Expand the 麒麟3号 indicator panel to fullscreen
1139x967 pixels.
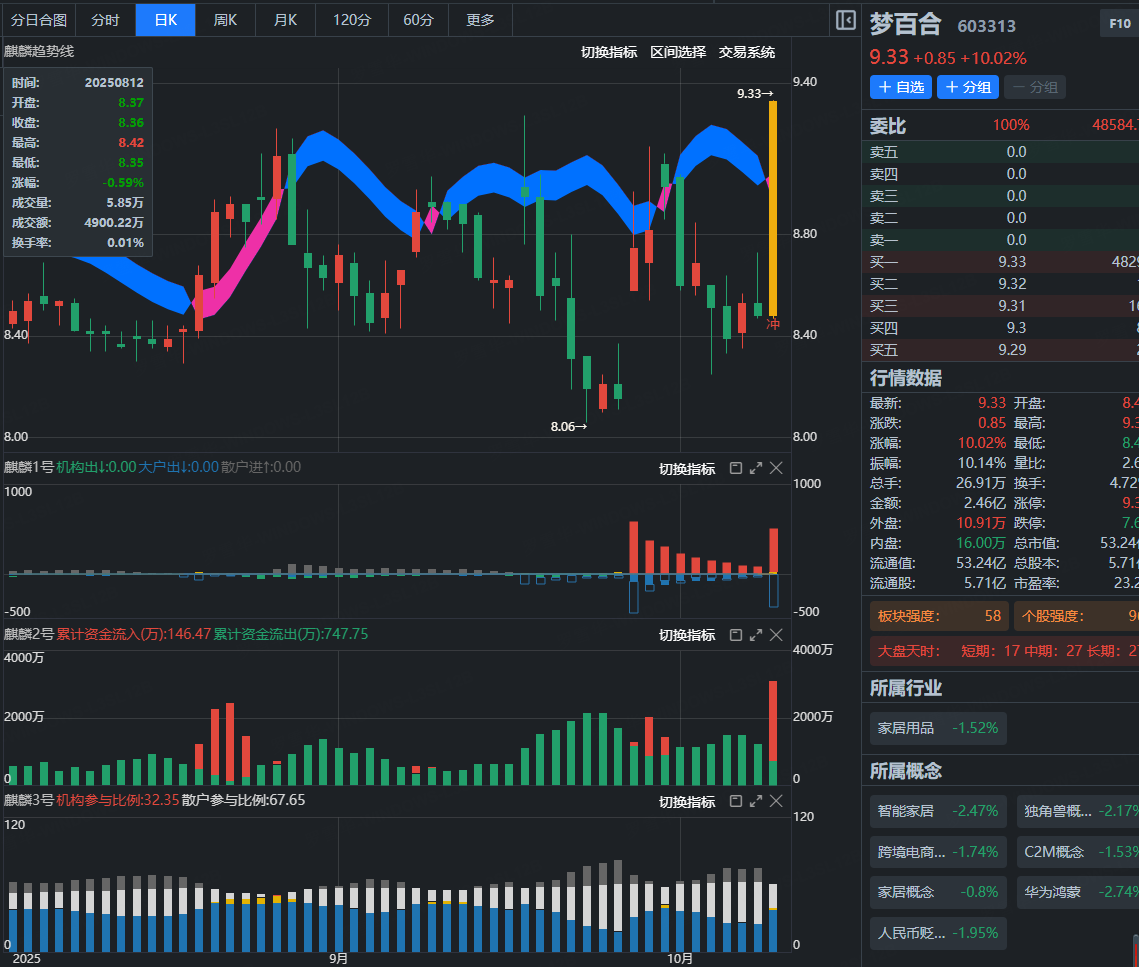(x=756, y=801)
